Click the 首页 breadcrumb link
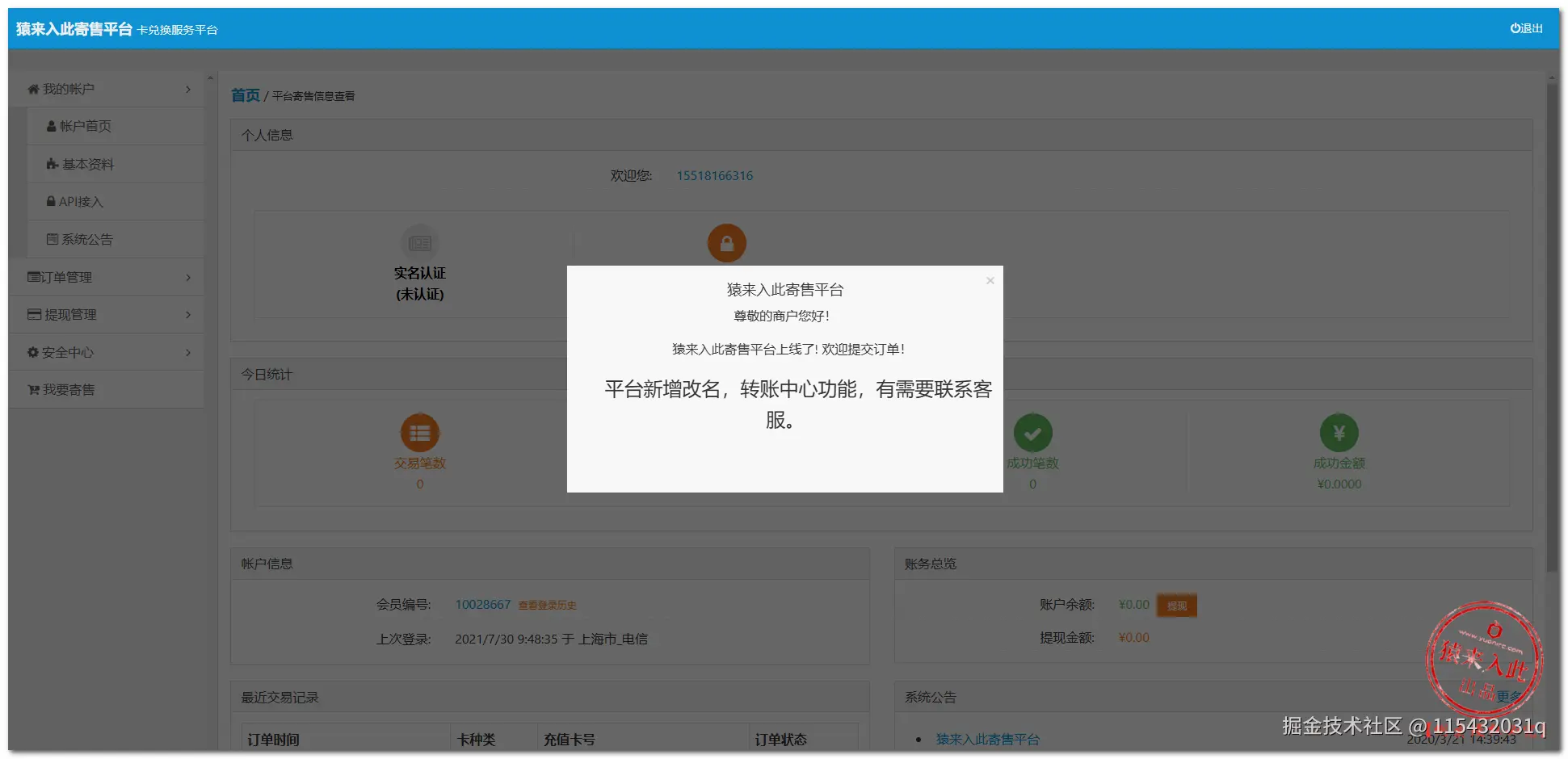Viewport: 1568px width, 759px height. 246,95
